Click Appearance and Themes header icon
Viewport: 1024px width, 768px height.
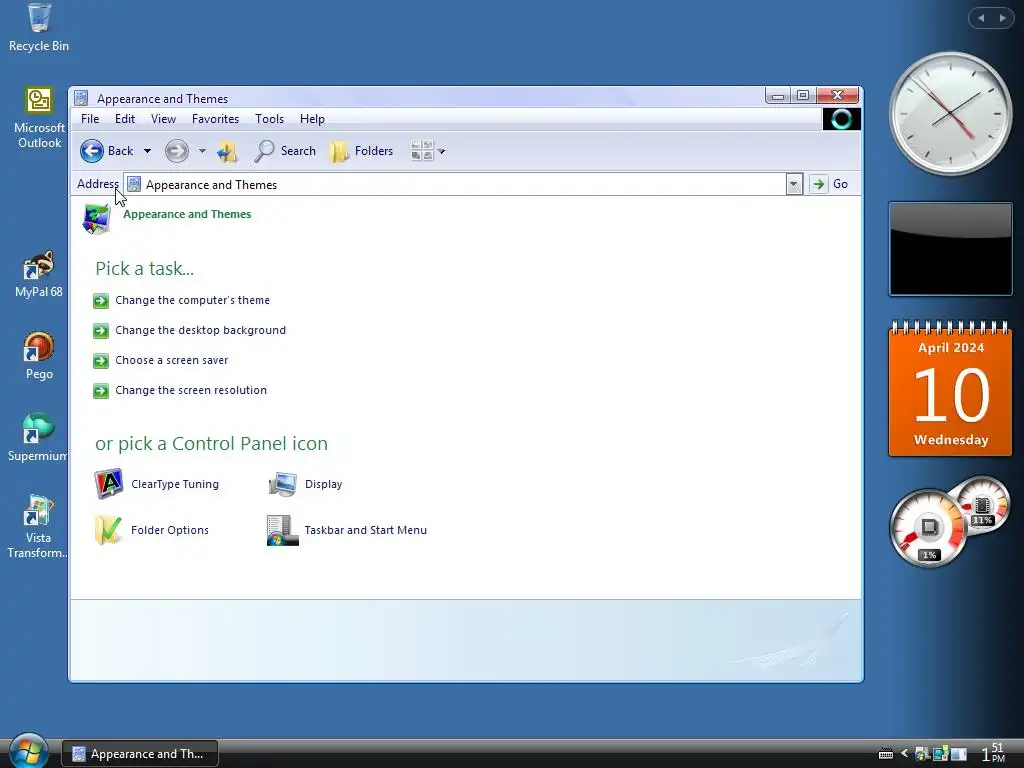click(96, 218)
